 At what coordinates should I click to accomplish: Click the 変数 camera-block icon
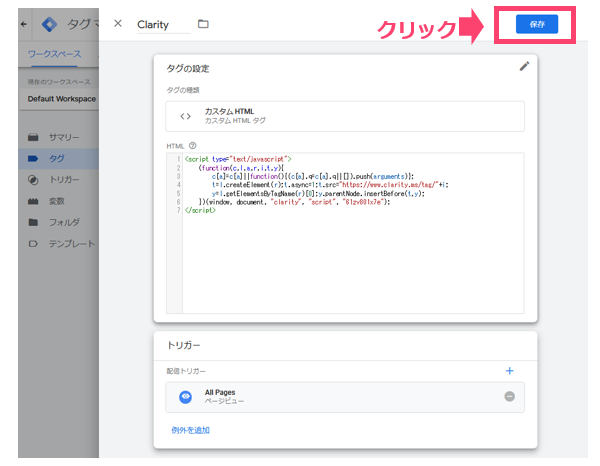coord(33,201)
